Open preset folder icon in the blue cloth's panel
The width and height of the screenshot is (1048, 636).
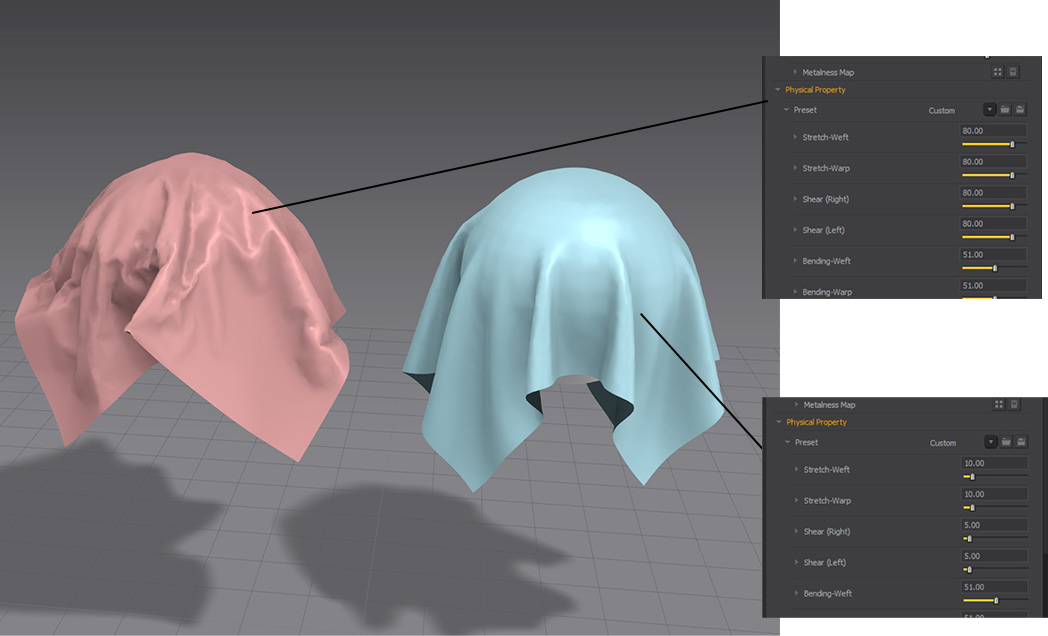1006,442
